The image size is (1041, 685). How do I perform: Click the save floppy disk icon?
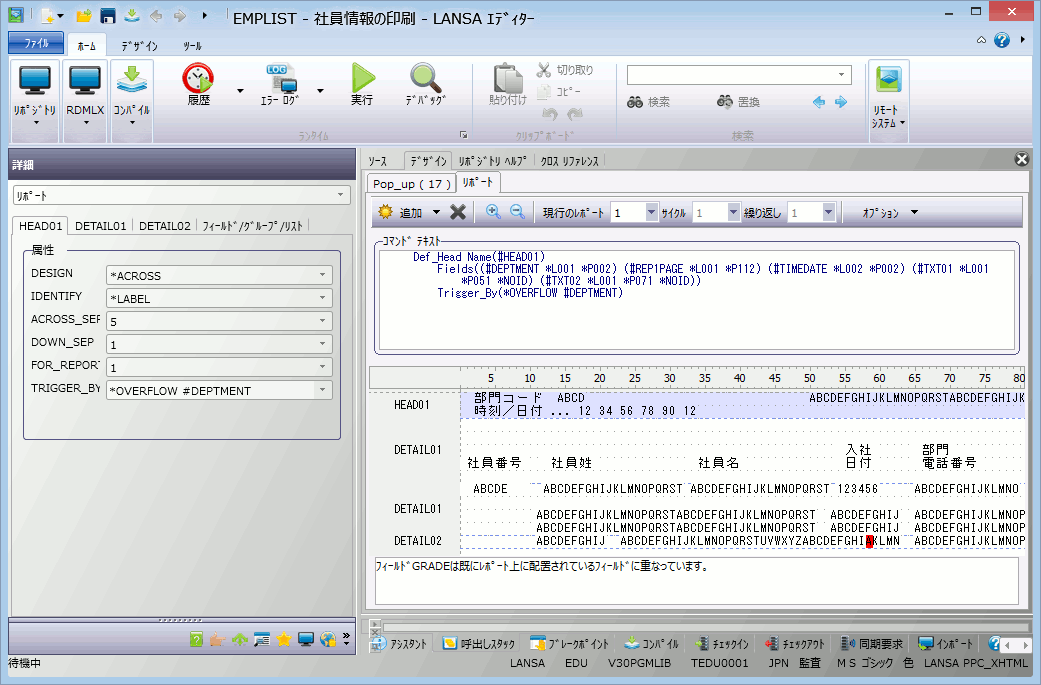[x=108, y=16]
